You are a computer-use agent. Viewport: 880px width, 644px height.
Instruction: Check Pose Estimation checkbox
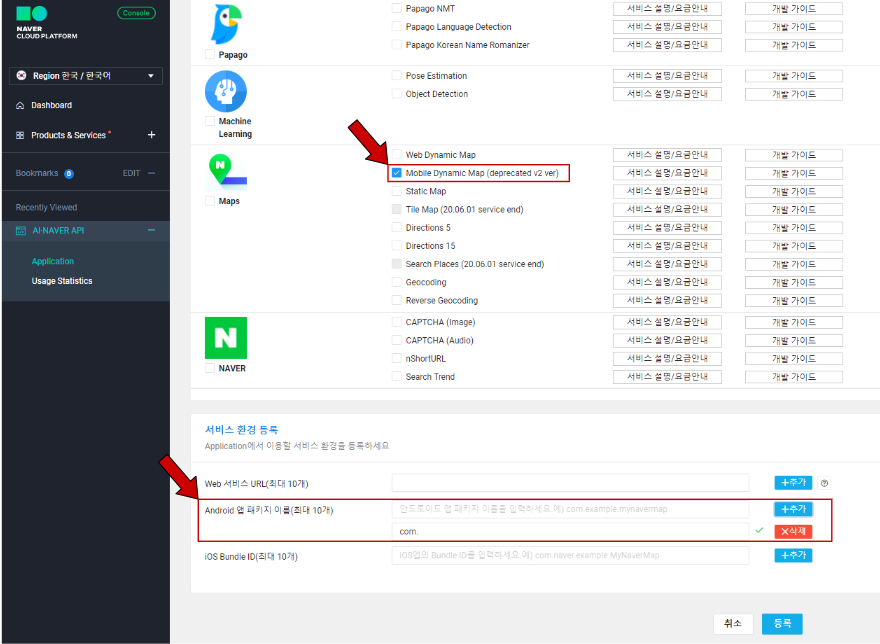(397, 75)
